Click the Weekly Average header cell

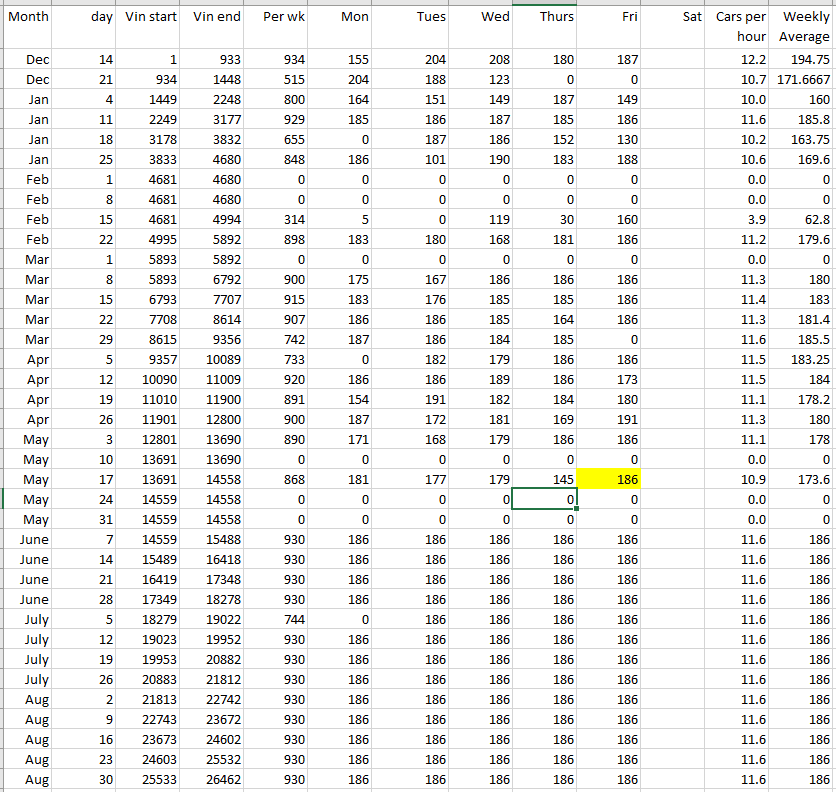(802, 27)
